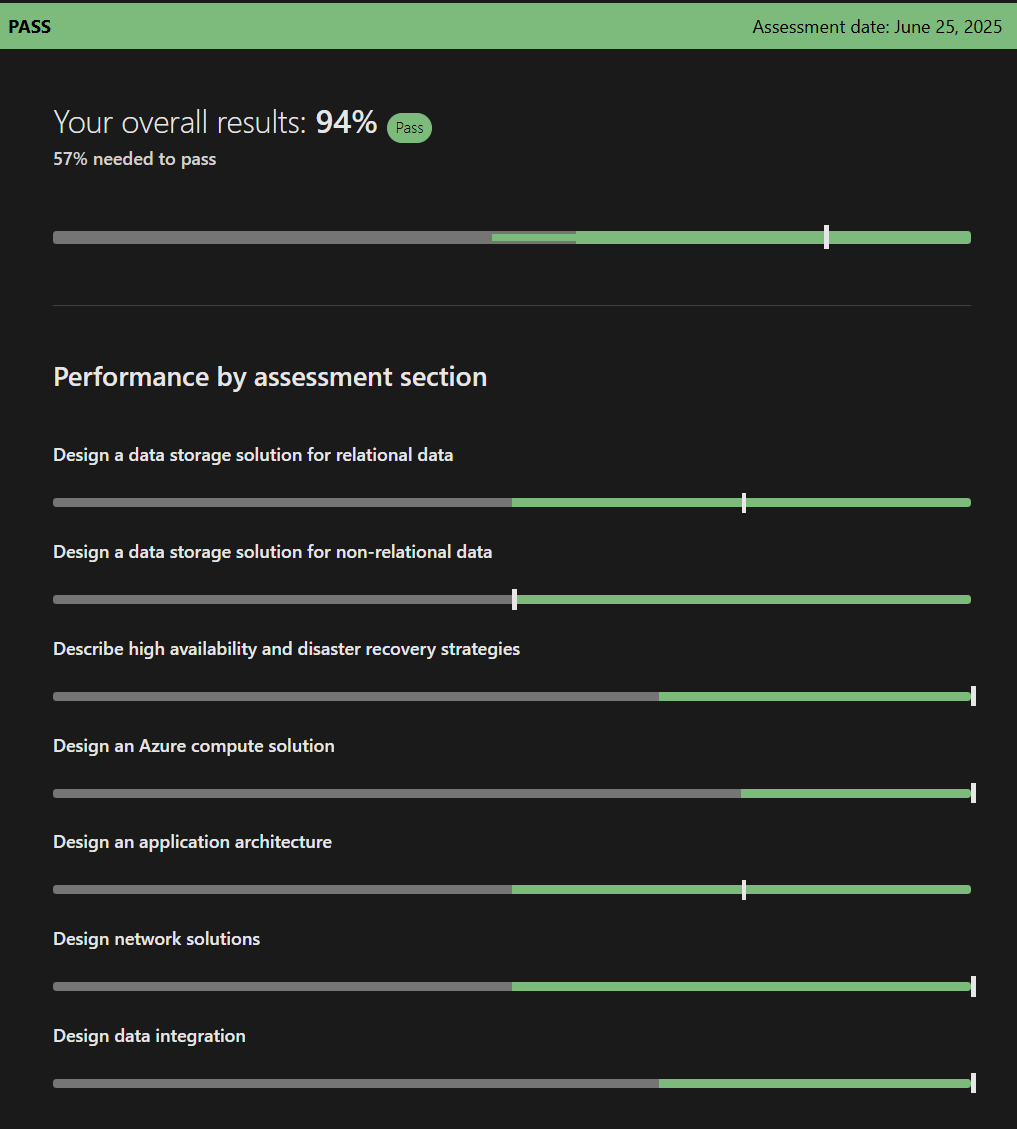Select the relational data storage score marker
The width and height of the screenshot is (1017, 1129).
tap(744, 503)
